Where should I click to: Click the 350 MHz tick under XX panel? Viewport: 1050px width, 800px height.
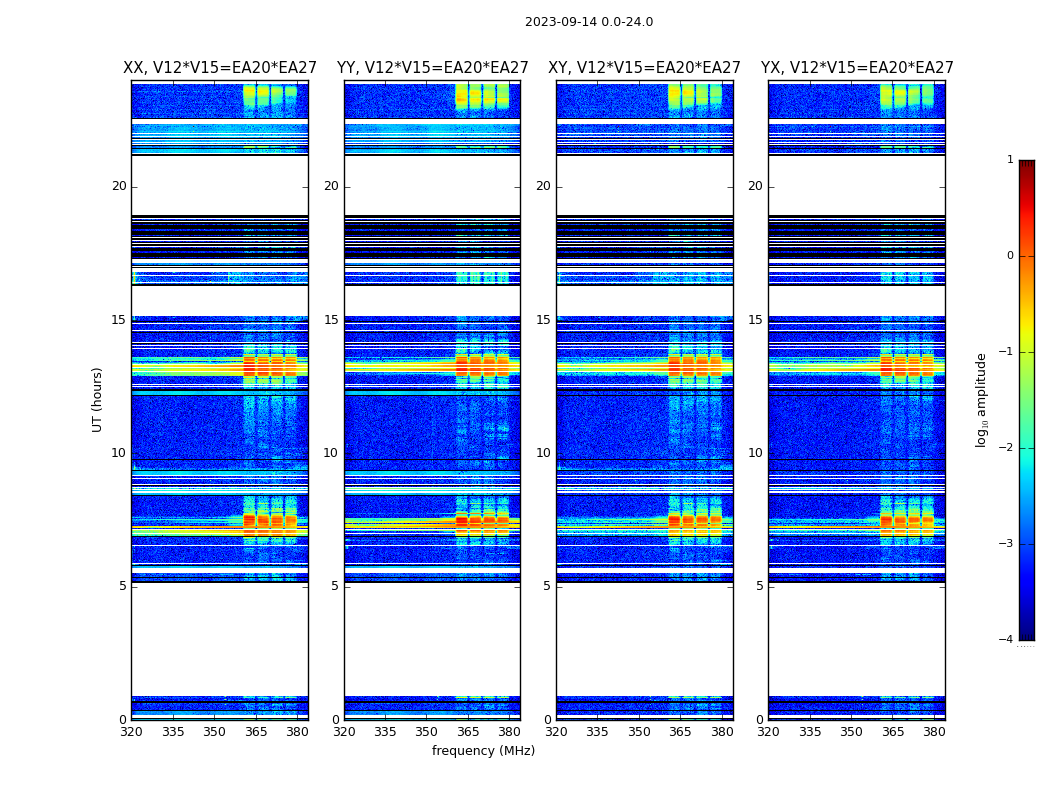coord(214,732)
